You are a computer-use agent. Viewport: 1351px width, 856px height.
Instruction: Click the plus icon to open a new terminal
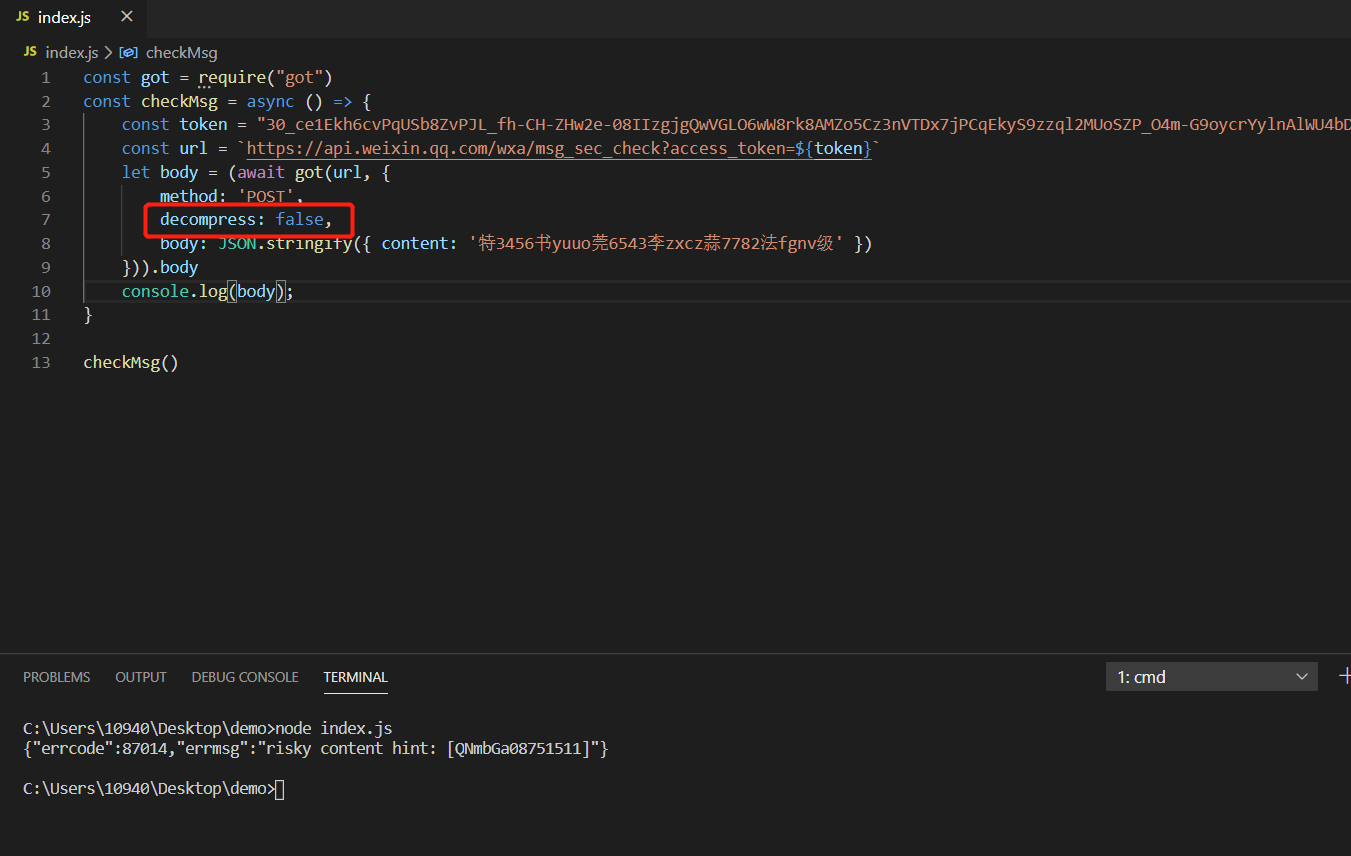[1344, 676]
